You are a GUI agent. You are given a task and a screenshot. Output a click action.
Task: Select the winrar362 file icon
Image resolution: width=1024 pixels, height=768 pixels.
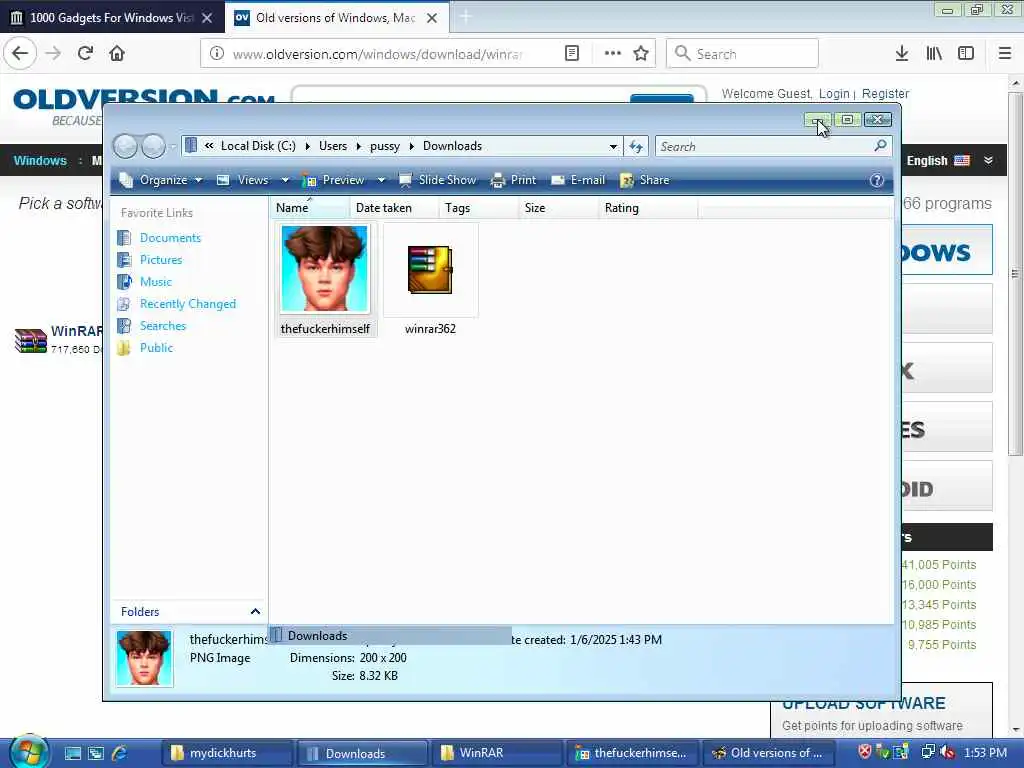[430, 269]
